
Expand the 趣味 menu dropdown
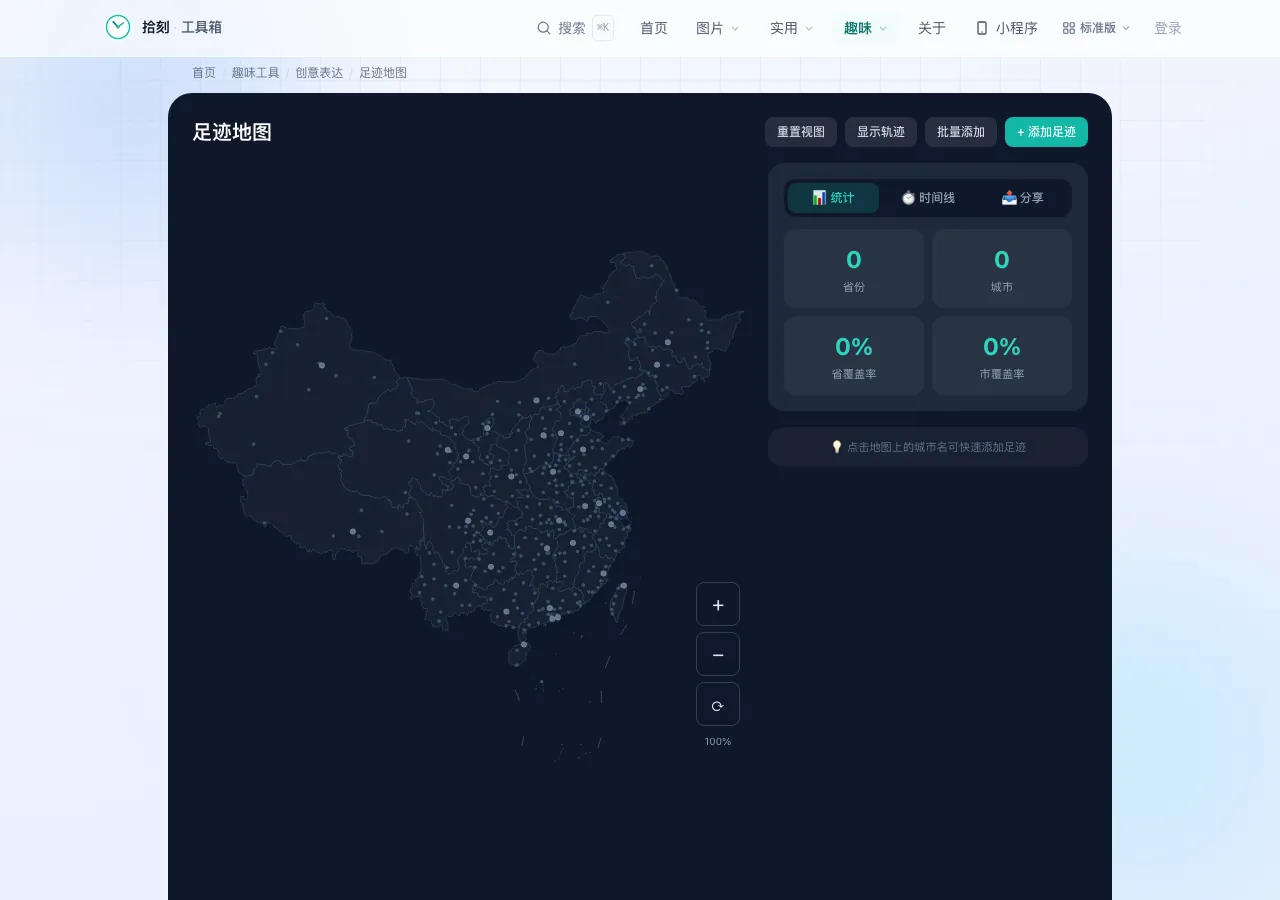coord(866,28)
